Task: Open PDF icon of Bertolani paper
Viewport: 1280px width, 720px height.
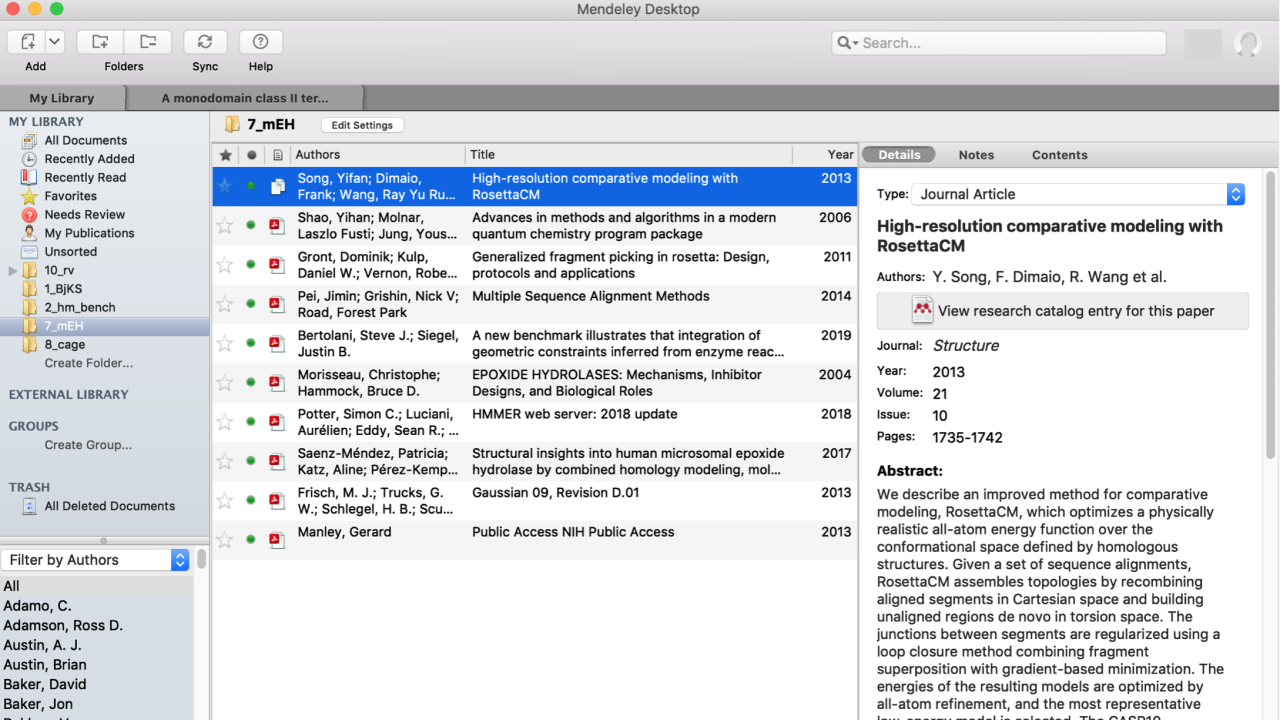Action: pyautogui.click(x=277, y=344)
